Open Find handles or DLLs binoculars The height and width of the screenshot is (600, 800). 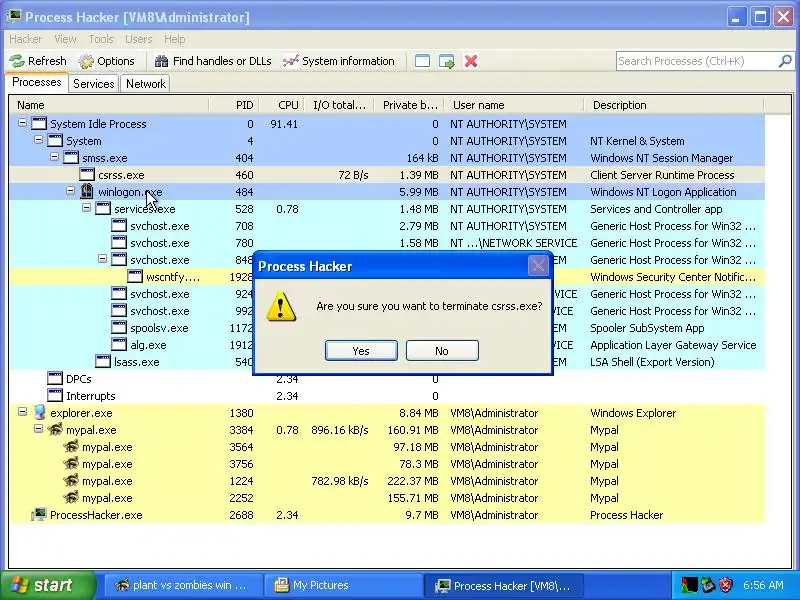tap(161, 61)
